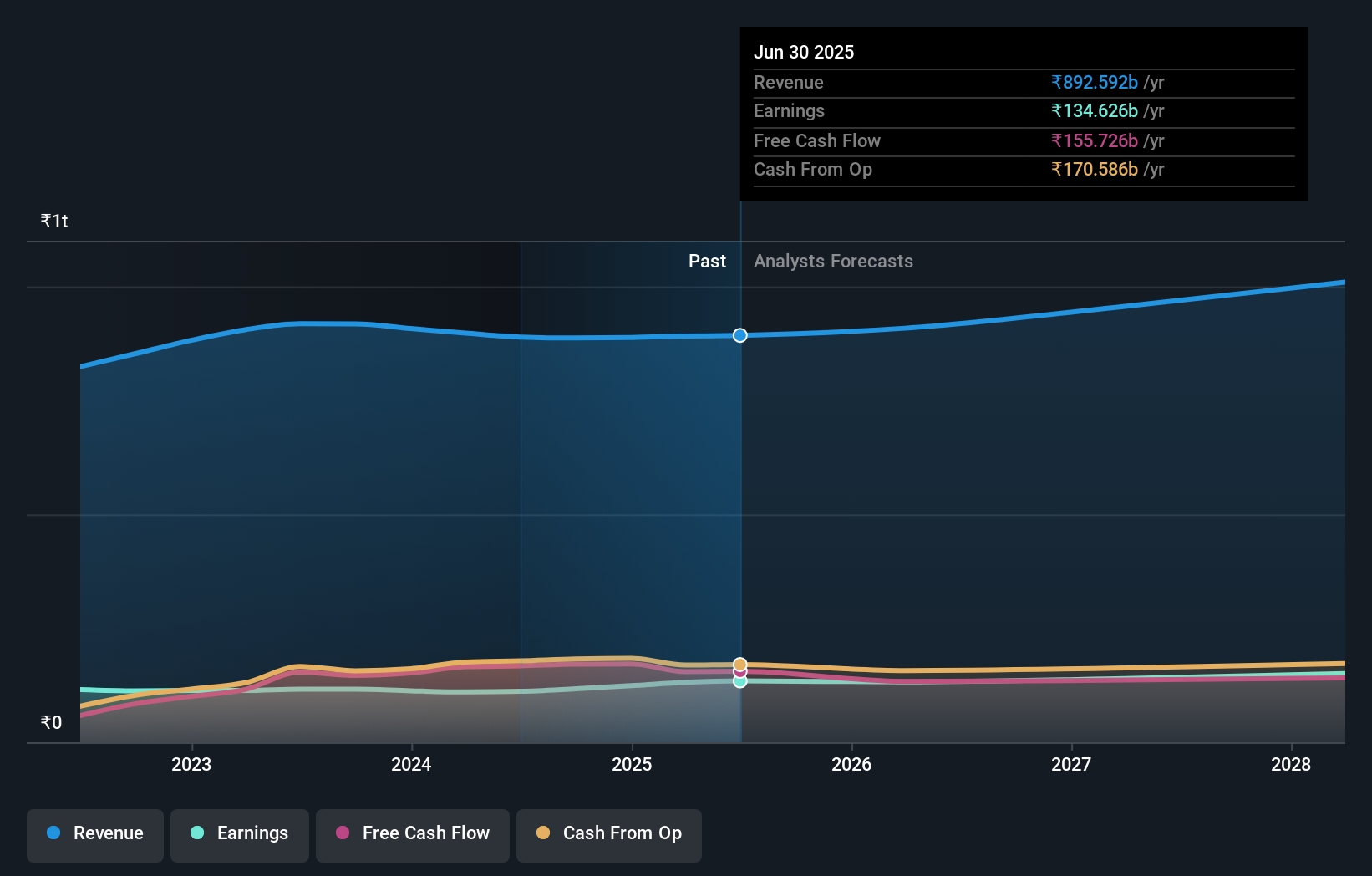The width and height of the screenshot is (1372, 876).
Task: Click the 2027 x-axis label
Action: pos(1071,764)
